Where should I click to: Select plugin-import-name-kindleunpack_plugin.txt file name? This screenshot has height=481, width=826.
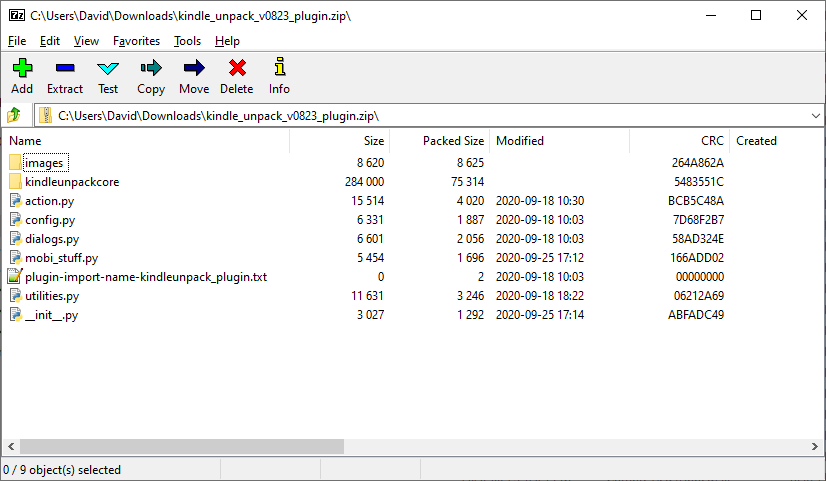pos(146,277)
